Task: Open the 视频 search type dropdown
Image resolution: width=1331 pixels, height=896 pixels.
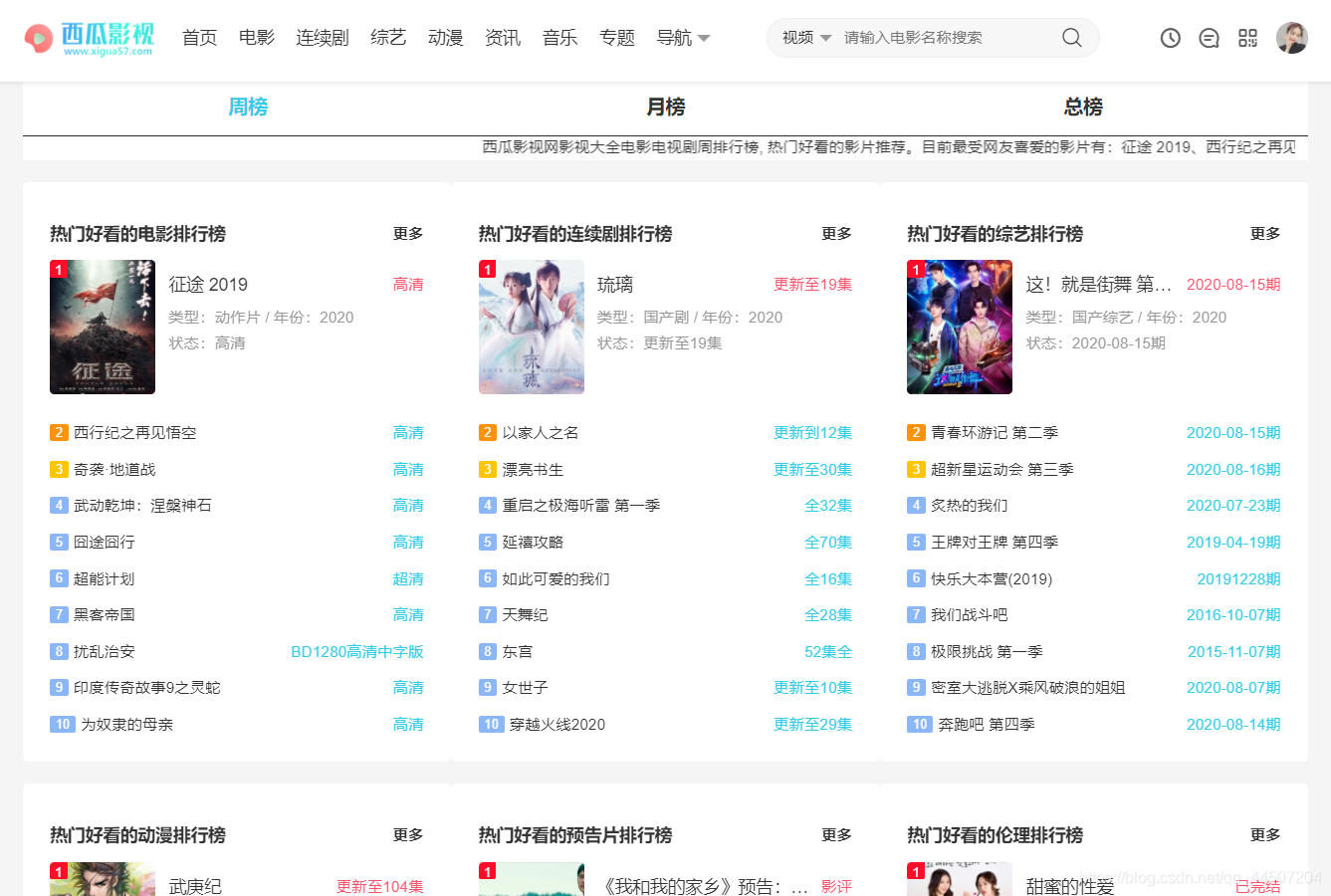Action: coord(806,38)
